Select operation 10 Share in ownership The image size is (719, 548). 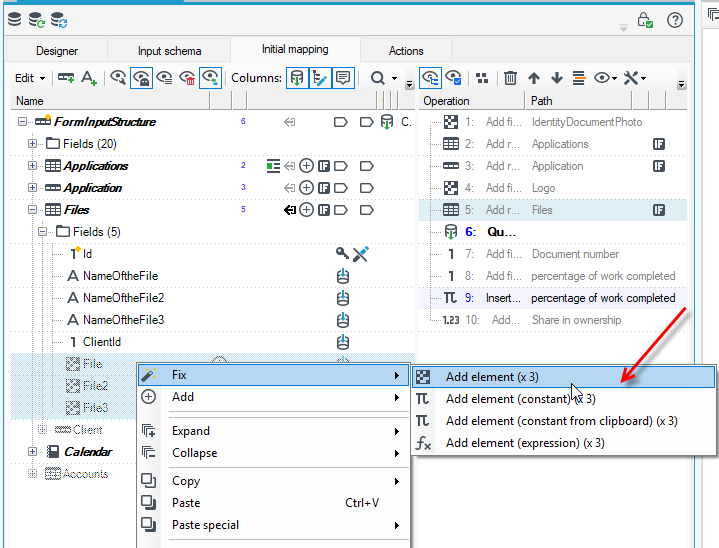click(553, 320)
